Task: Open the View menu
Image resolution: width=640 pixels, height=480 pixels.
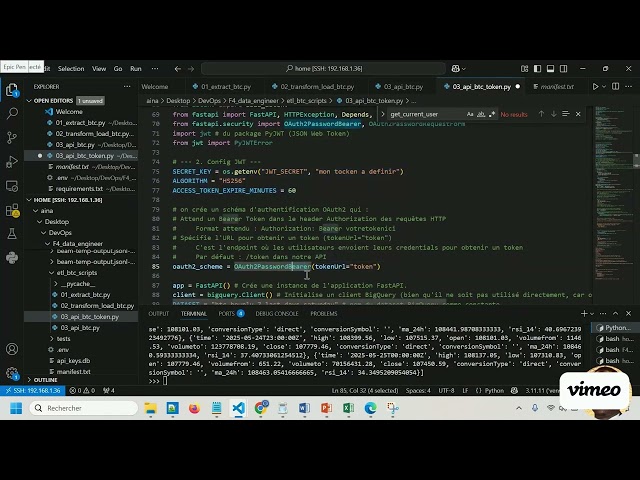Action: pyautogui.click(x=99, y=69)
